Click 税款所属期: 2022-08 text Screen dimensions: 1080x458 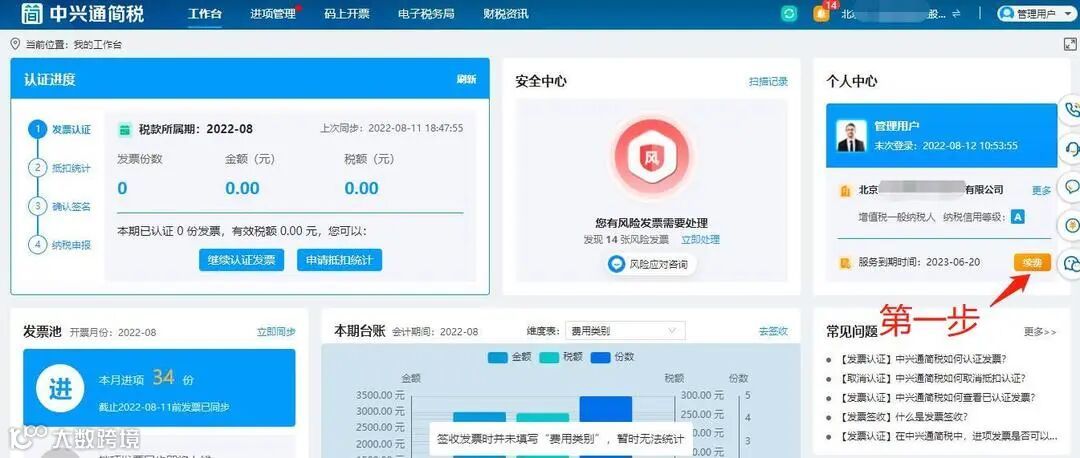point(196,129)
